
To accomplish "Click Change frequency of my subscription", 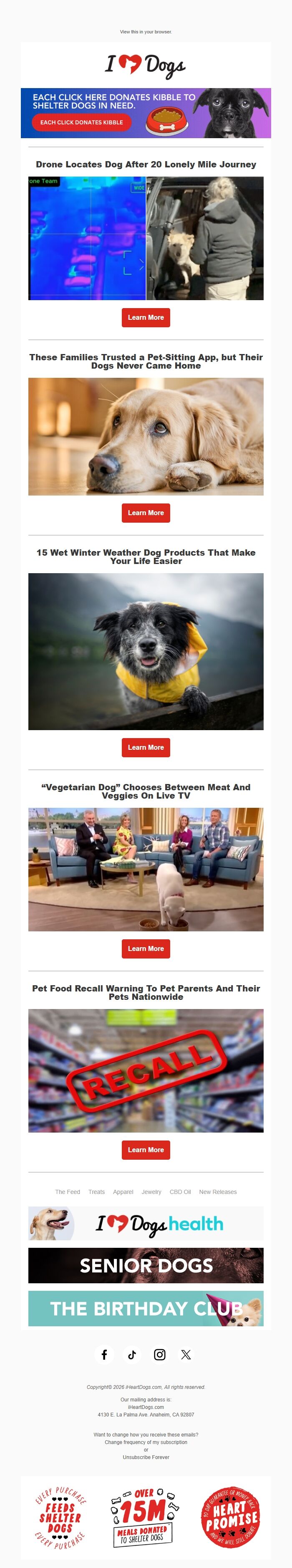I will pyautogui.click(x=146, y=1442).
